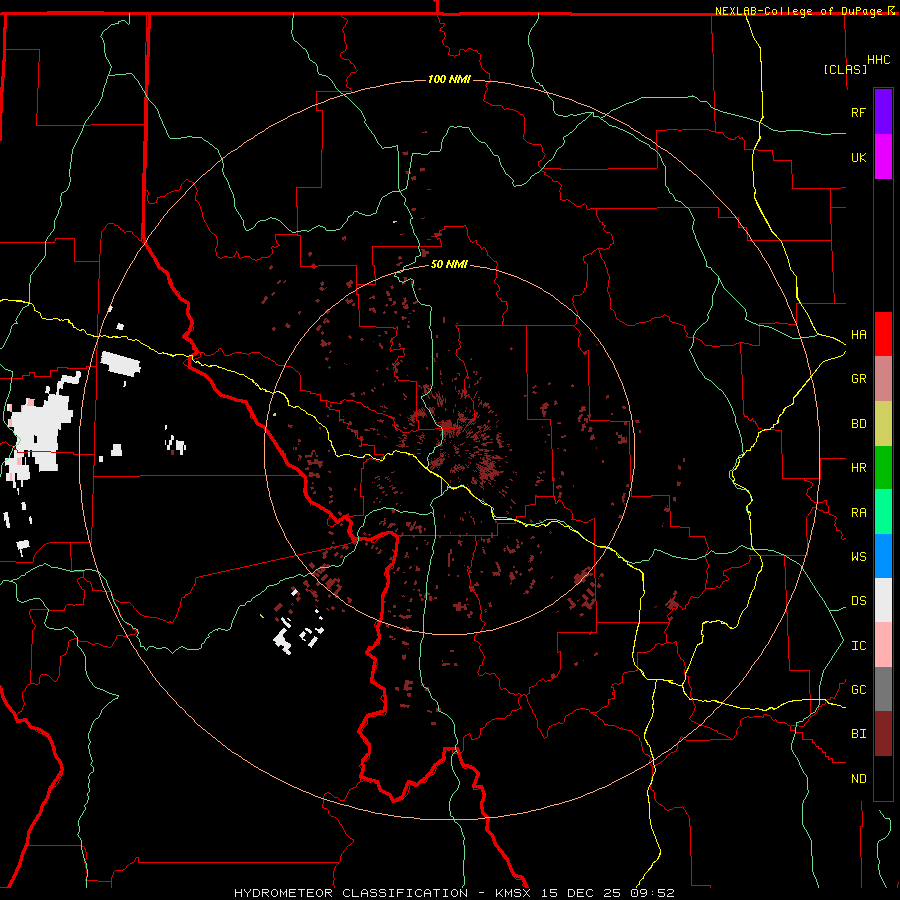Click the "HHC" product code text
Viewport: 900px width, 900px height.
click(x=878, y=60)
